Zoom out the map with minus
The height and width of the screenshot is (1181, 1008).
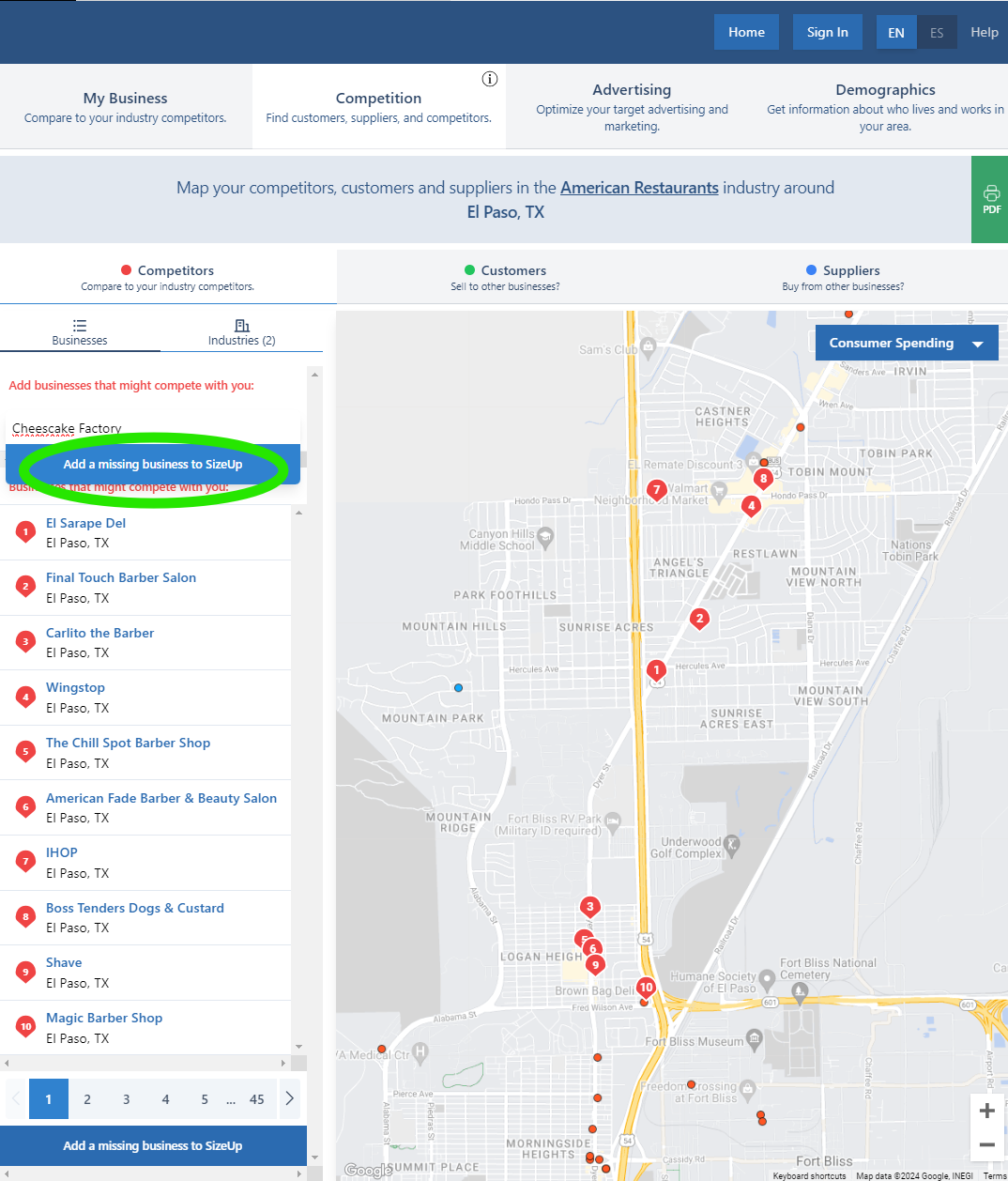pyautogui.click(x=987, y=1145)
